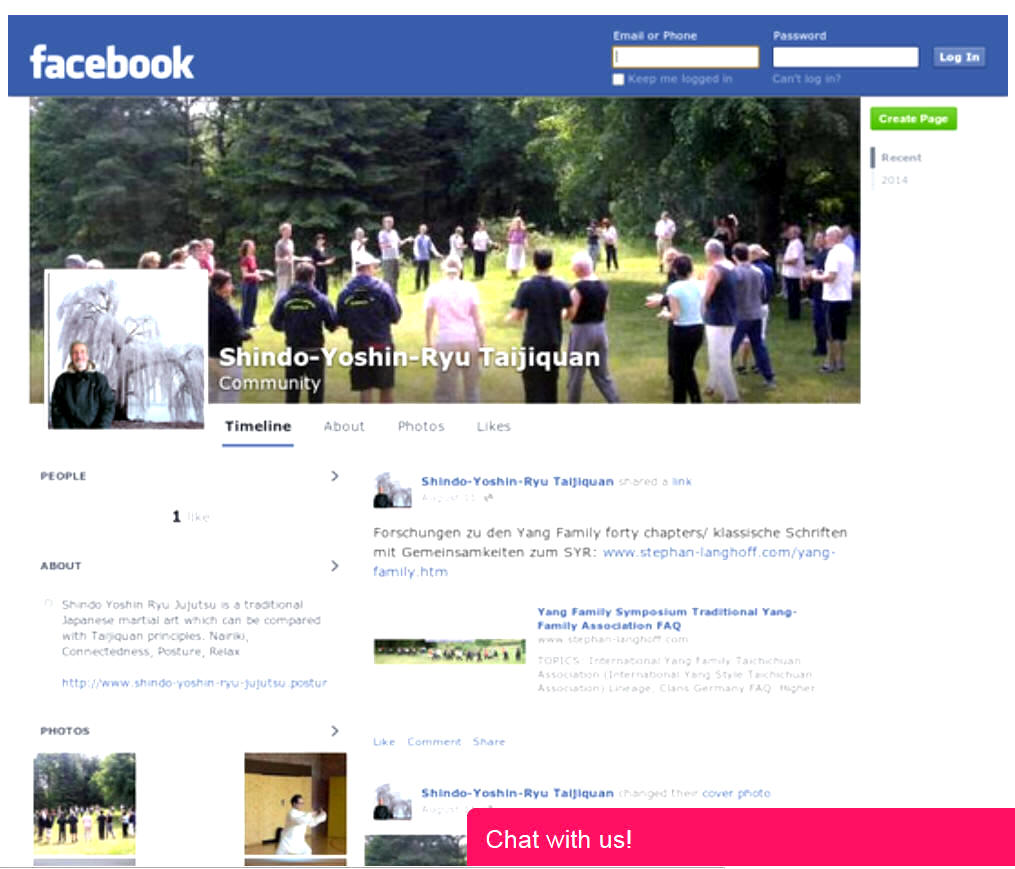Expand the Photos section chevron
The image size is (1015, 869).
[x=334, y=731]
